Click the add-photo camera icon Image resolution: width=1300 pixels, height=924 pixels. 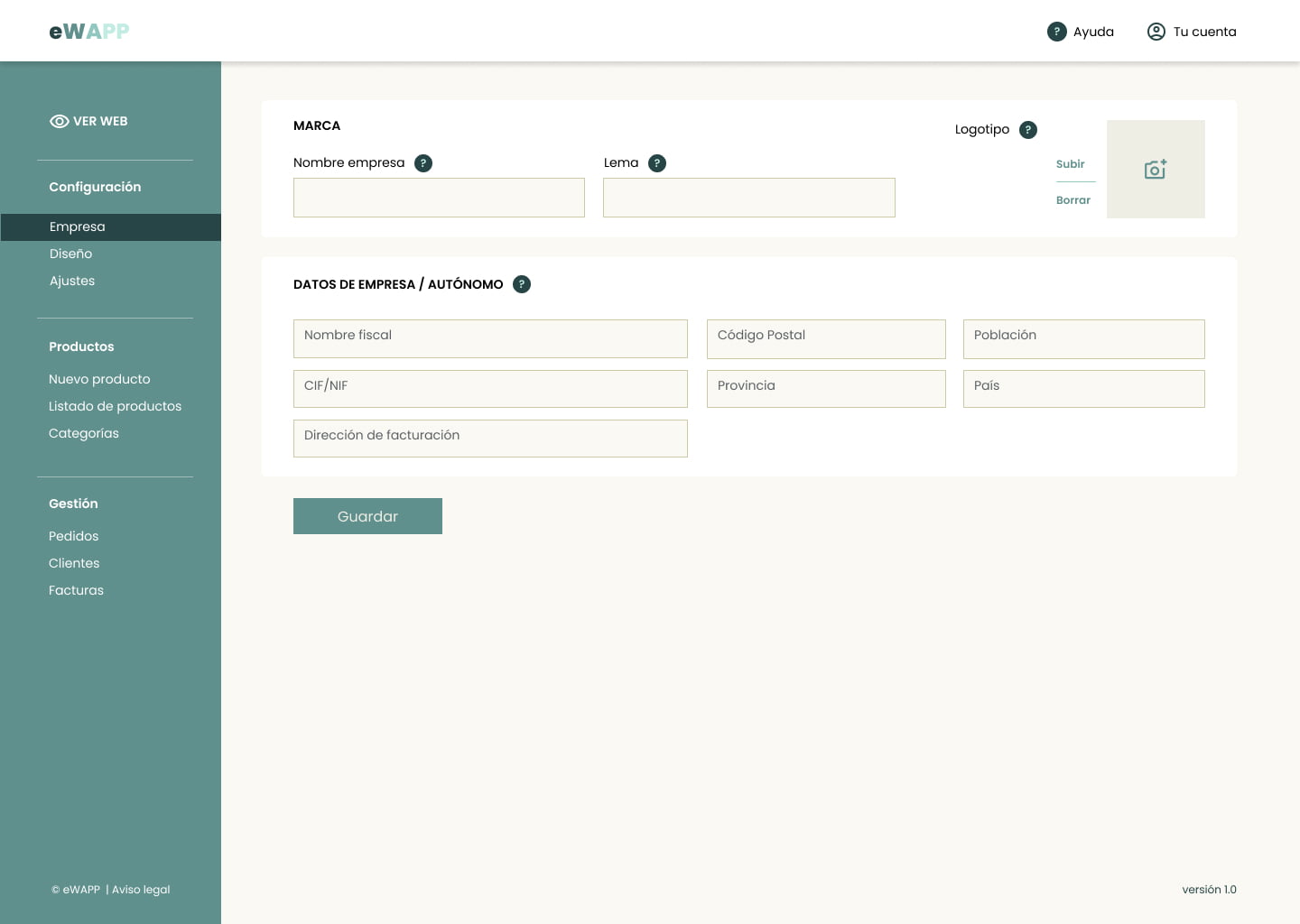pos(1155,170)
